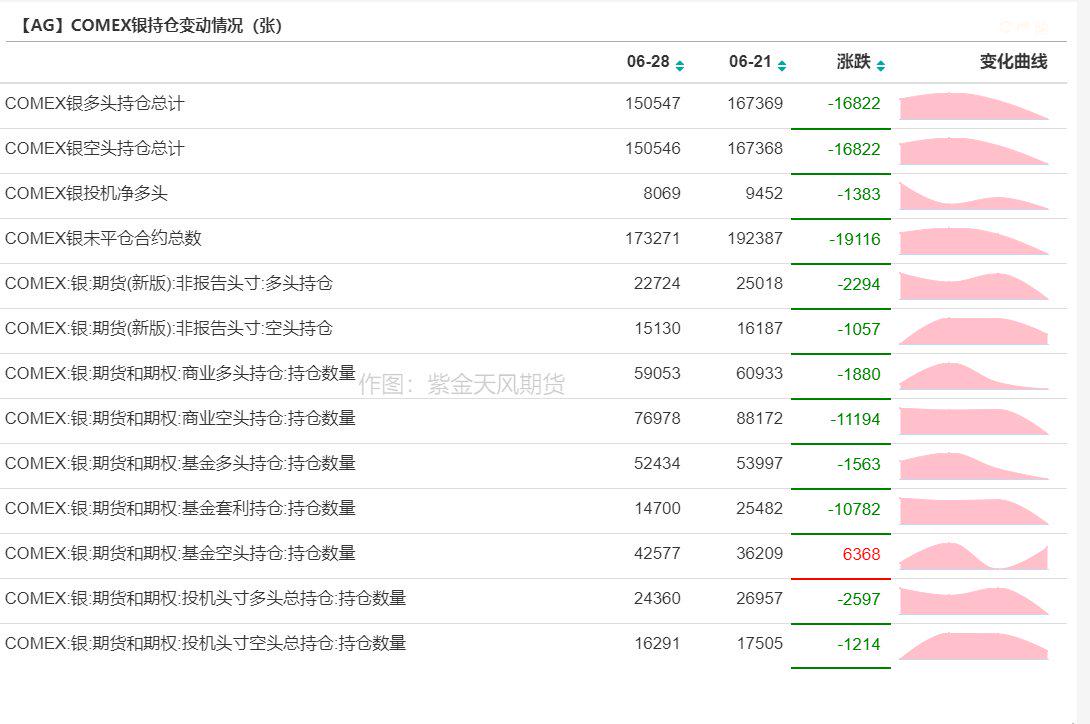Click the -1383 change value
Viewport: 1090px width, 724px height.
pyautogui.click(x=859, y=194)
